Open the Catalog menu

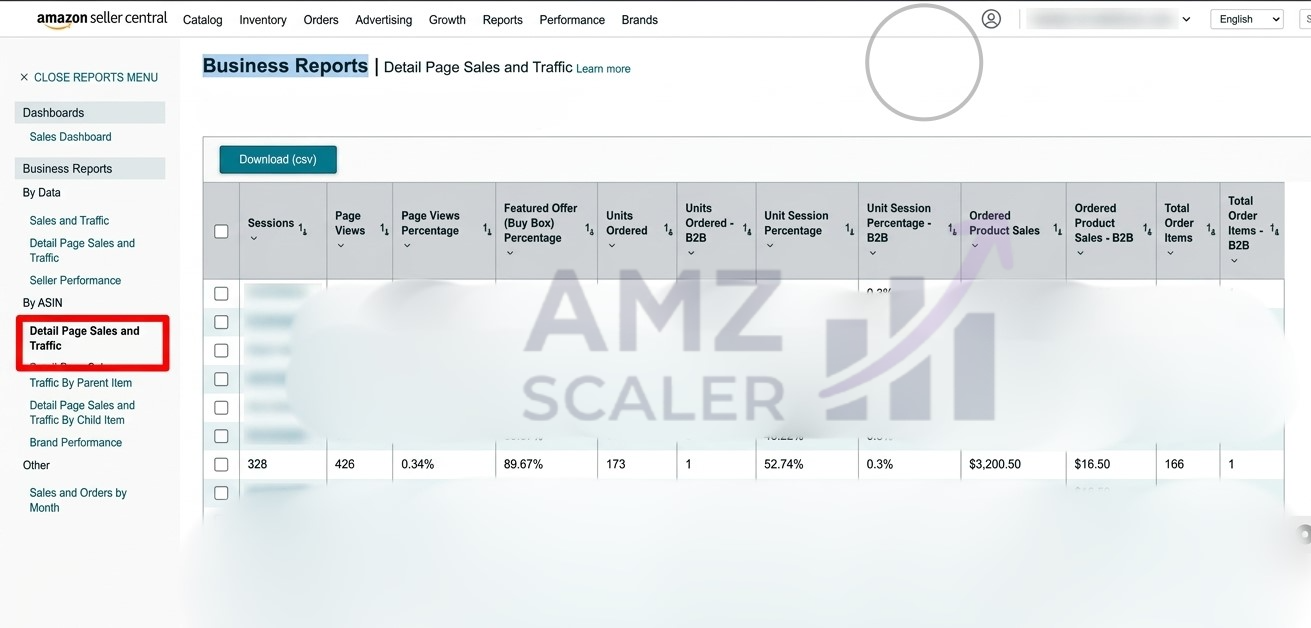pyautogui.click(x=203, y=20)
